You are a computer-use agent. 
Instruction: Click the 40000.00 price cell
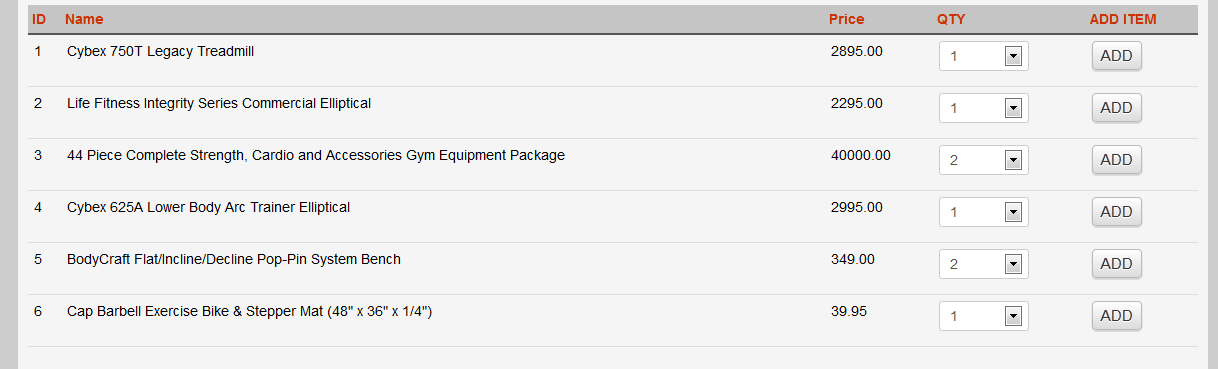[860, 155]
